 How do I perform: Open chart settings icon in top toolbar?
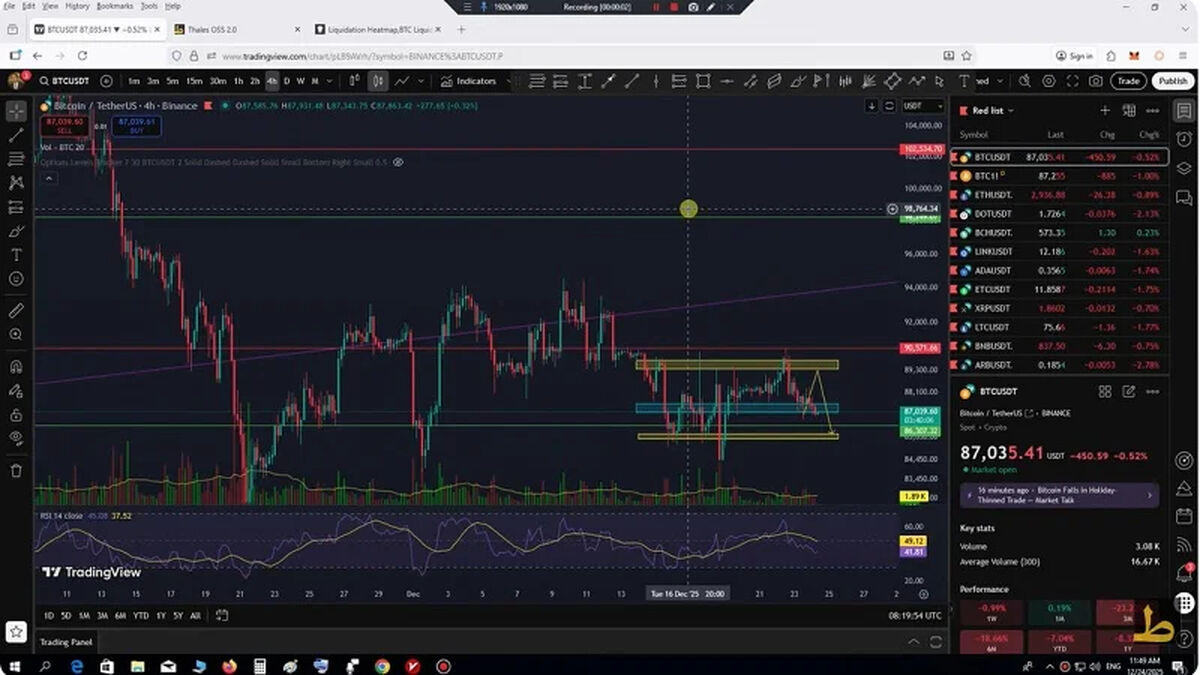pyautogui.click(x=1048, y=81)
